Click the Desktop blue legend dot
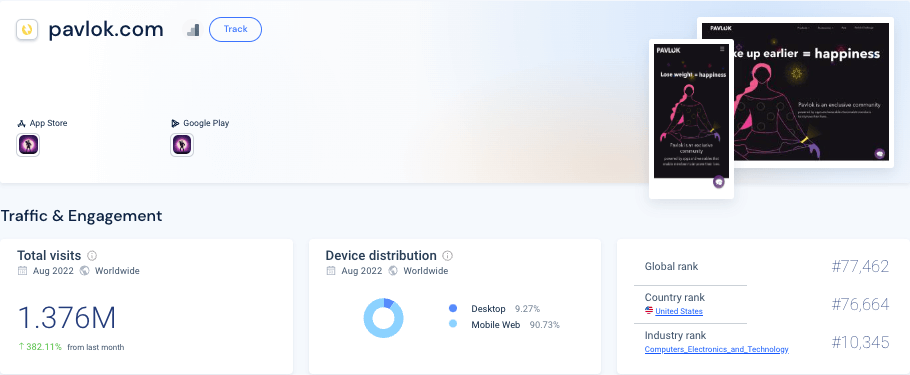The height and width of the screenshot is (375, 910). pyautogui.click(x=453, y=308)
